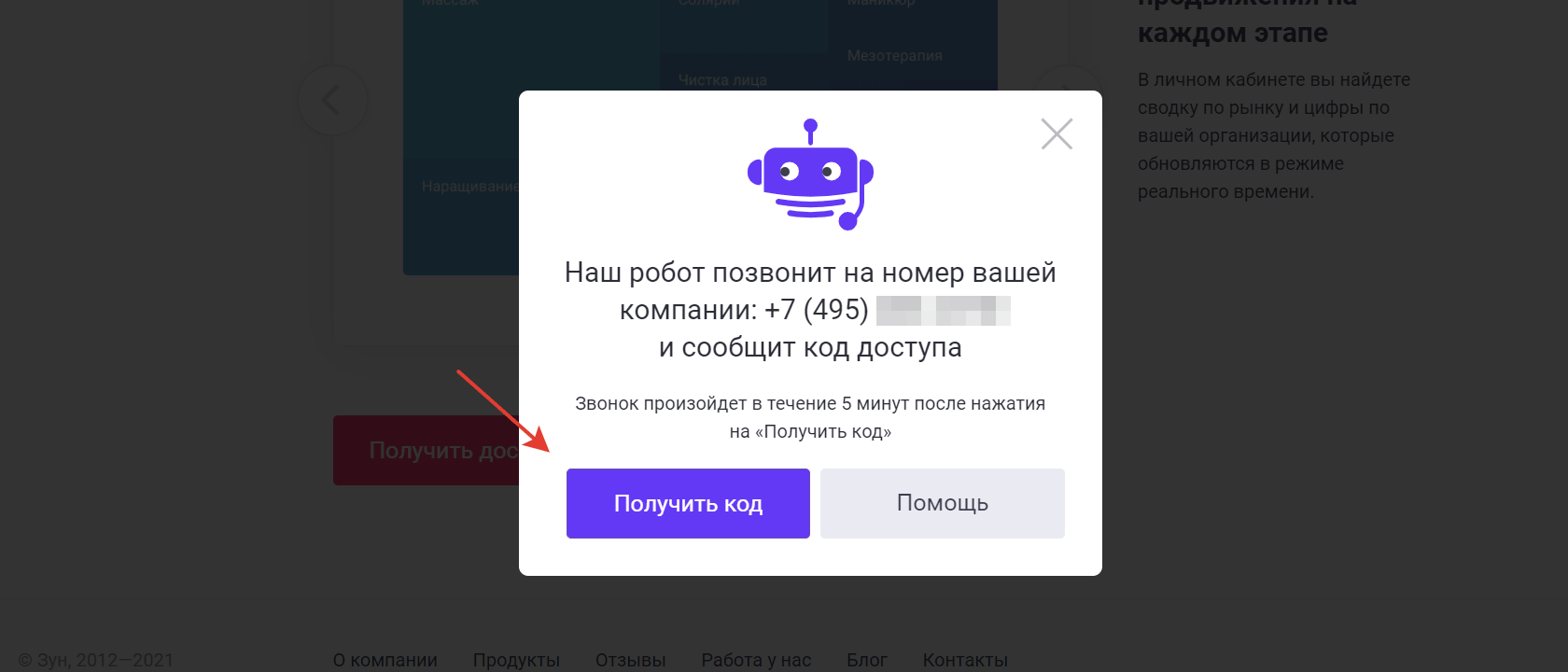Select the large Массаж treemap tile
Screen dimensions: 1568x672
point(531,79)
